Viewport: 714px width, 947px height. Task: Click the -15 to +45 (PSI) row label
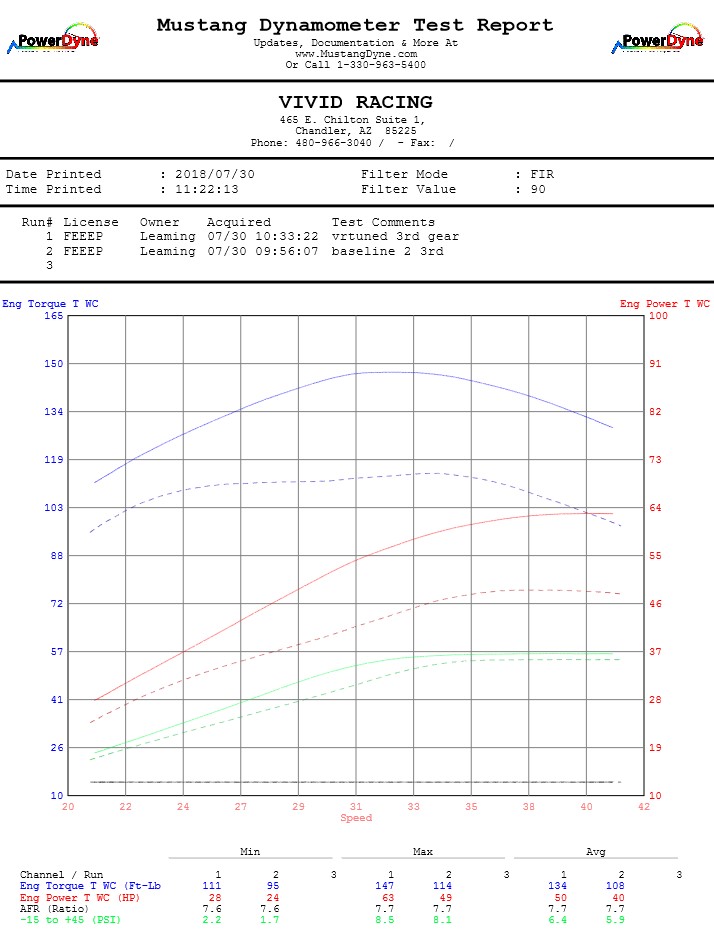pos(71,920)
